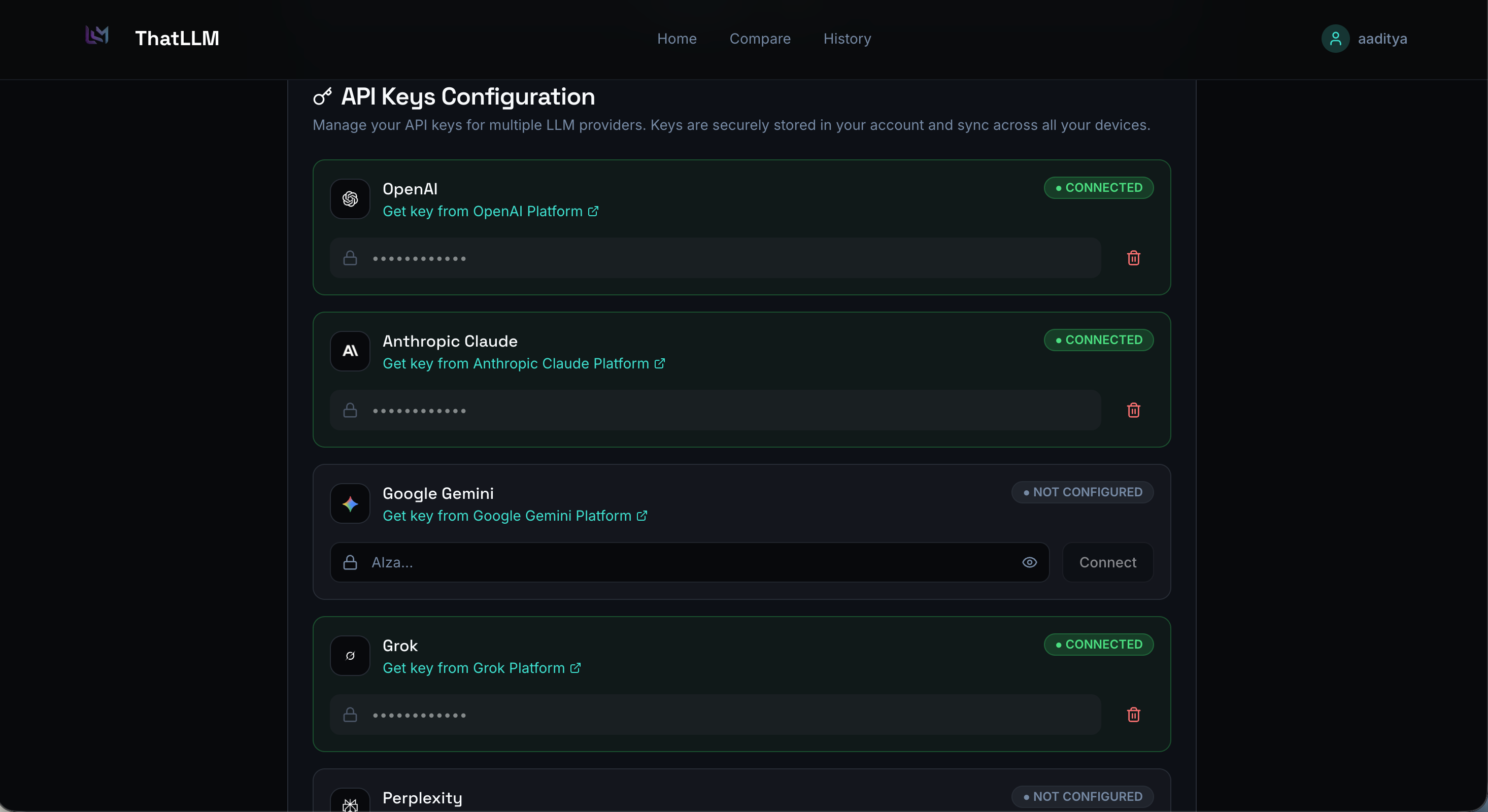Delete the OpenAI API key

click(1133, 258)
